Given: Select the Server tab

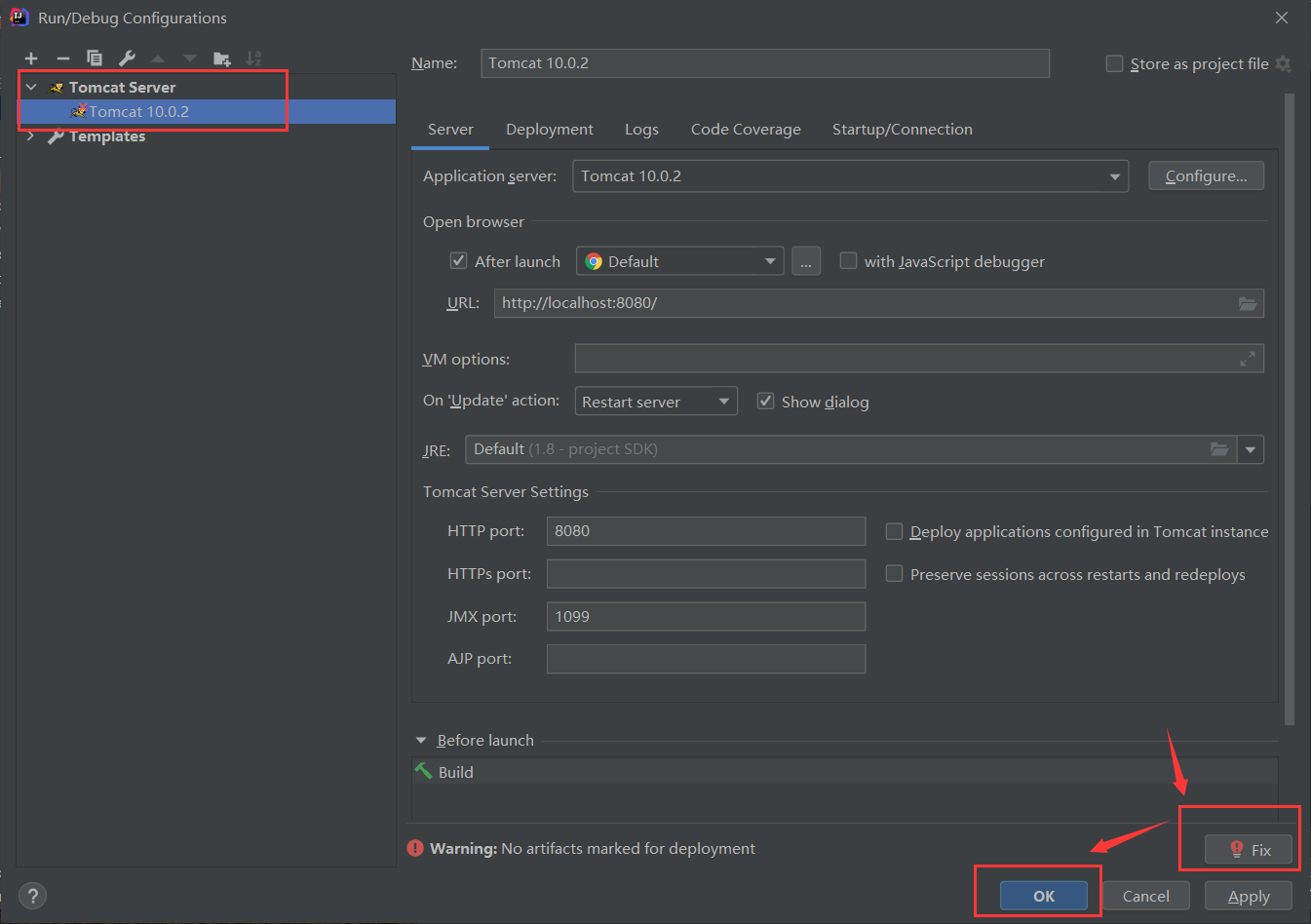Looking at the screenshot, I should [450, 130].
